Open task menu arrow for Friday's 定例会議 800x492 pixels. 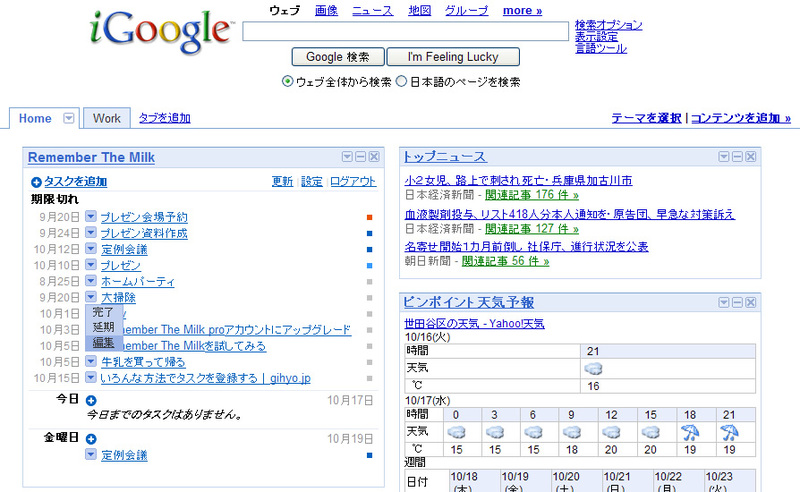click(91, 455)
